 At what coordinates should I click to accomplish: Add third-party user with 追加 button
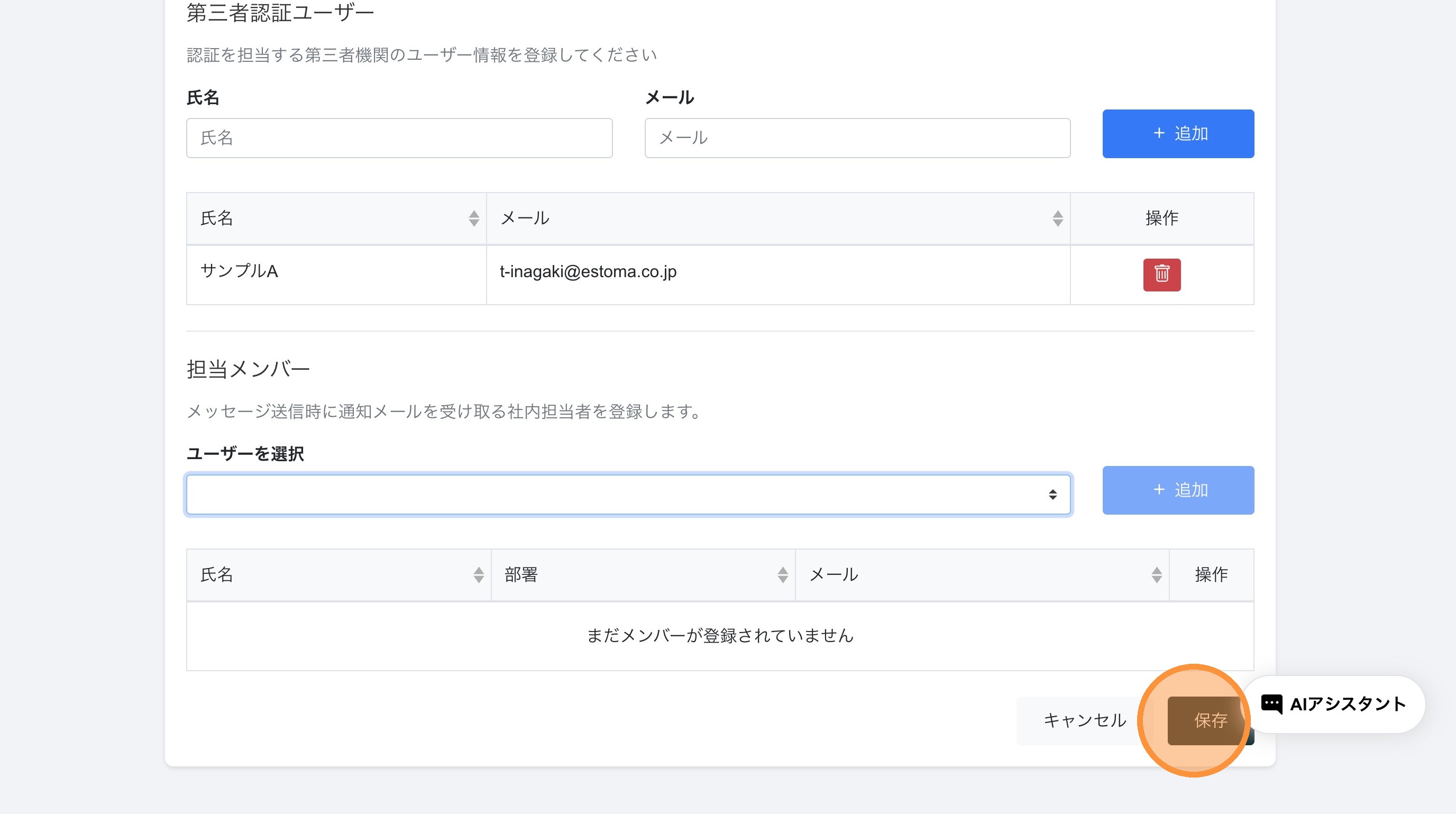pos(1178,133)
